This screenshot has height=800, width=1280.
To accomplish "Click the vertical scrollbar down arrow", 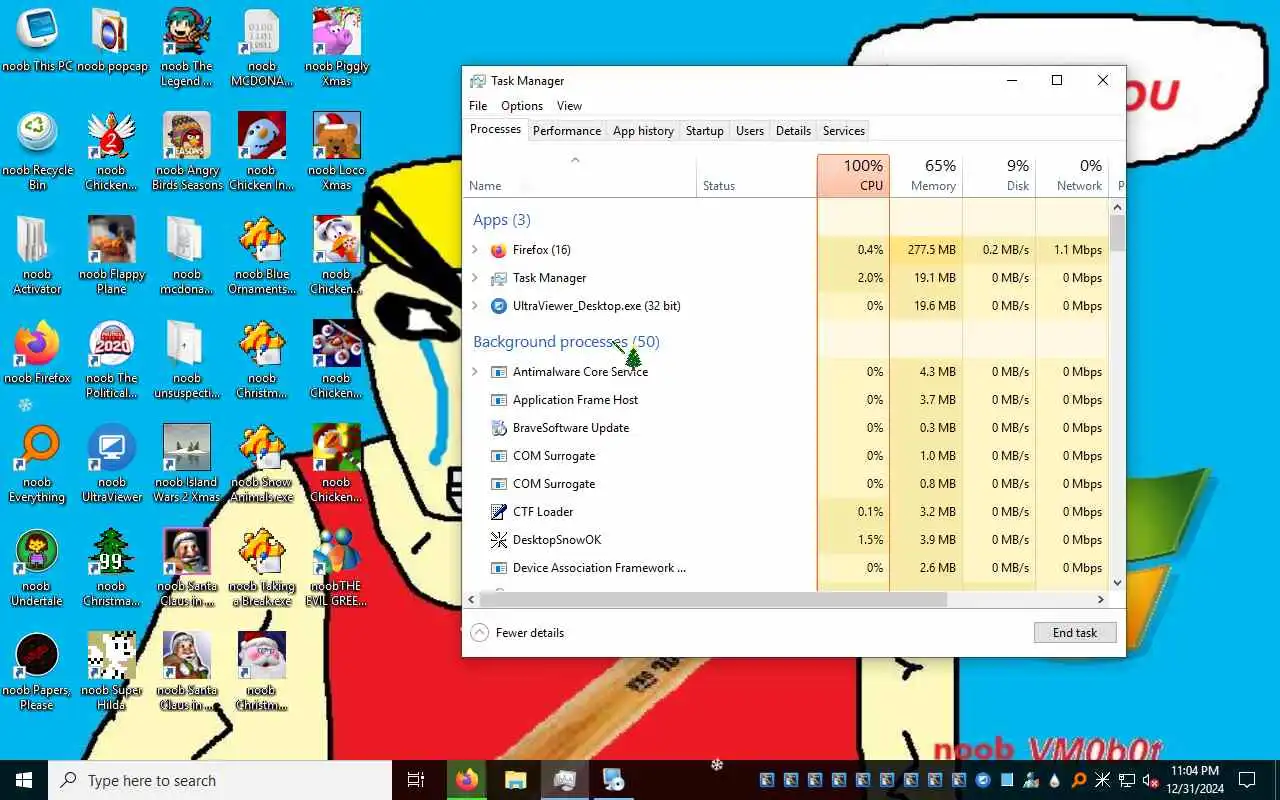I will click(x=1117, y=583).
